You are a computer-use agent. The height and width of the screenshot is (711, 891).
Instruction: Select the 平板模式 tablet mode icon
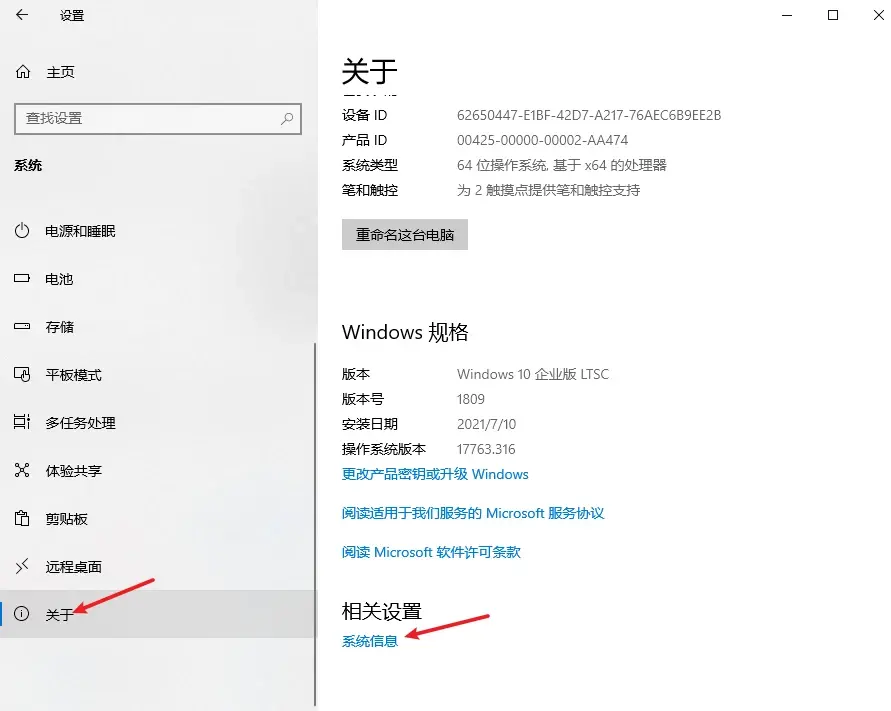pos(22,375)
